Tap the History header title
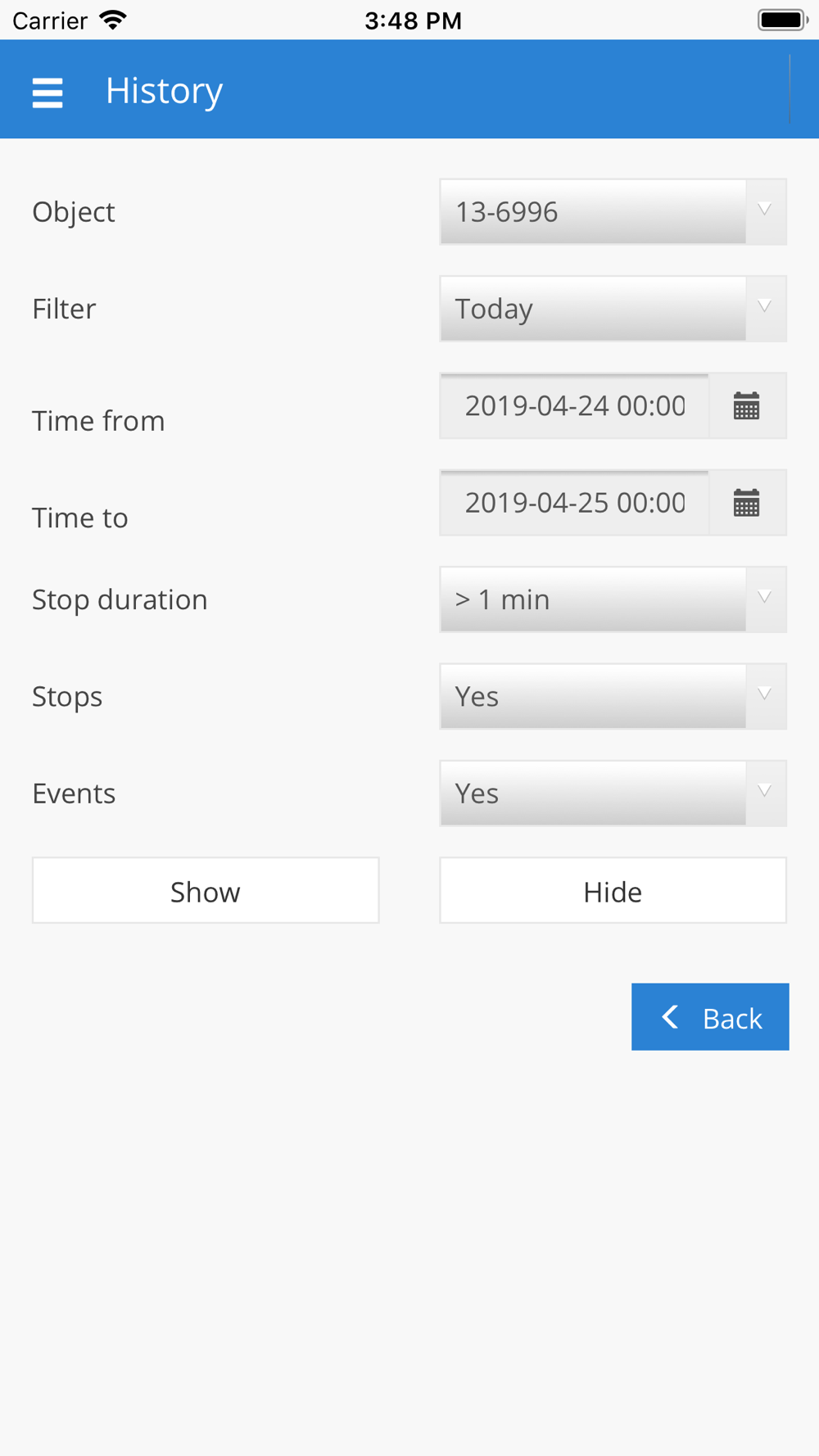 [x=164, y=91]
